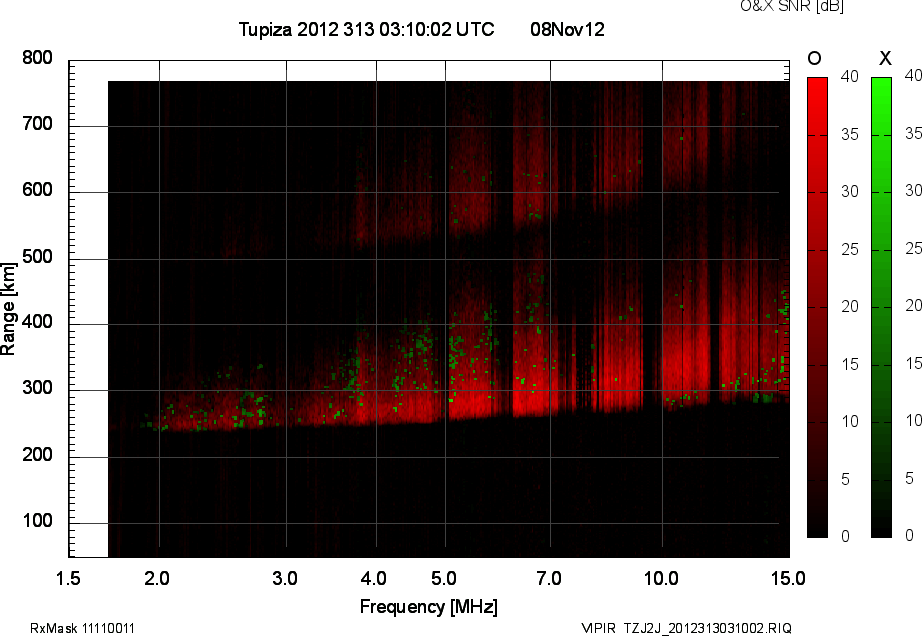Screen dimensions: 922x636
Task: Click the 0 label on the O colorbar
Action: 845,536
